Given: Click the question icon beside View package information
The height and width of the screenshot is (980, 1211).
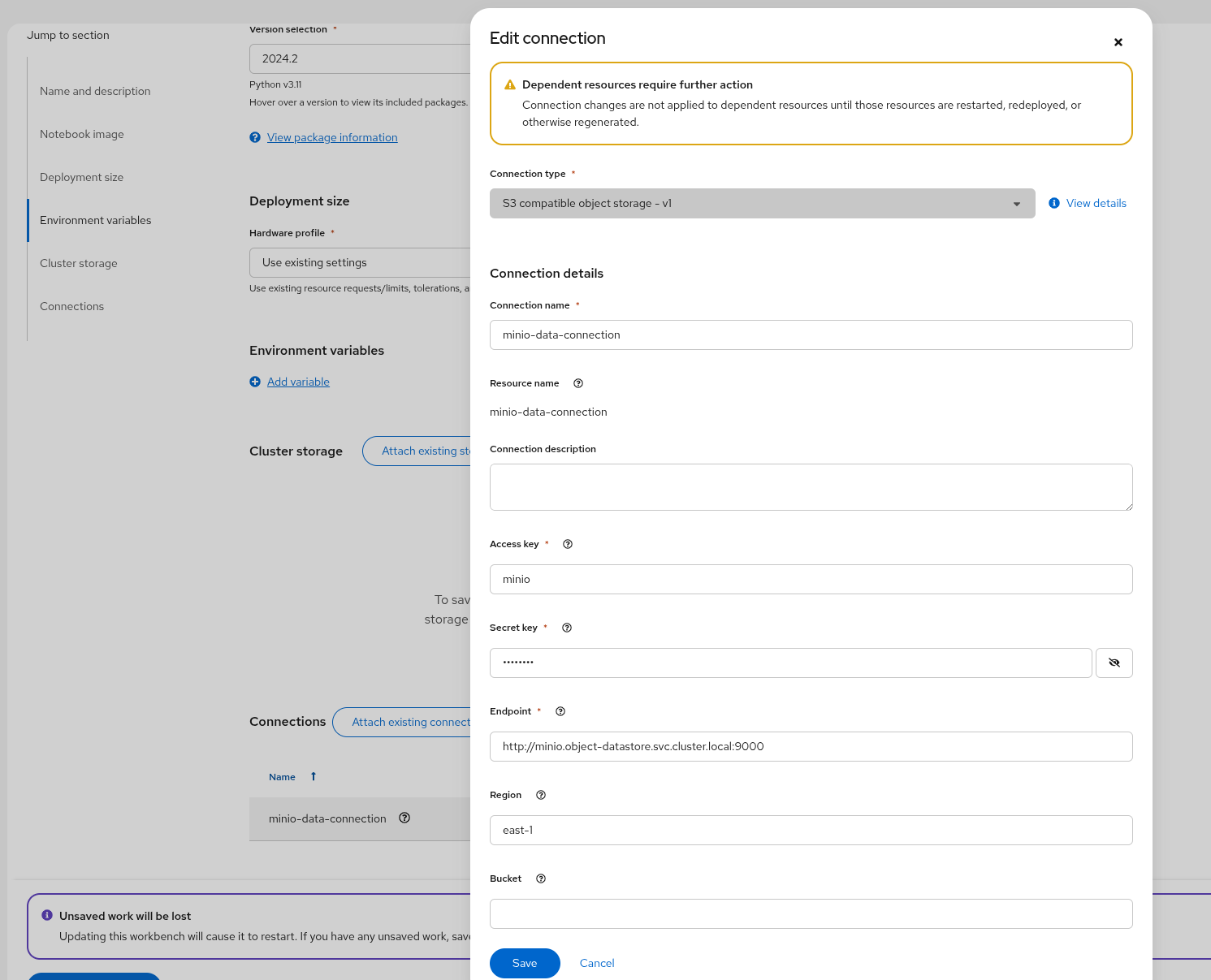Looking at the screenshot, I should [x=255, y=137].
